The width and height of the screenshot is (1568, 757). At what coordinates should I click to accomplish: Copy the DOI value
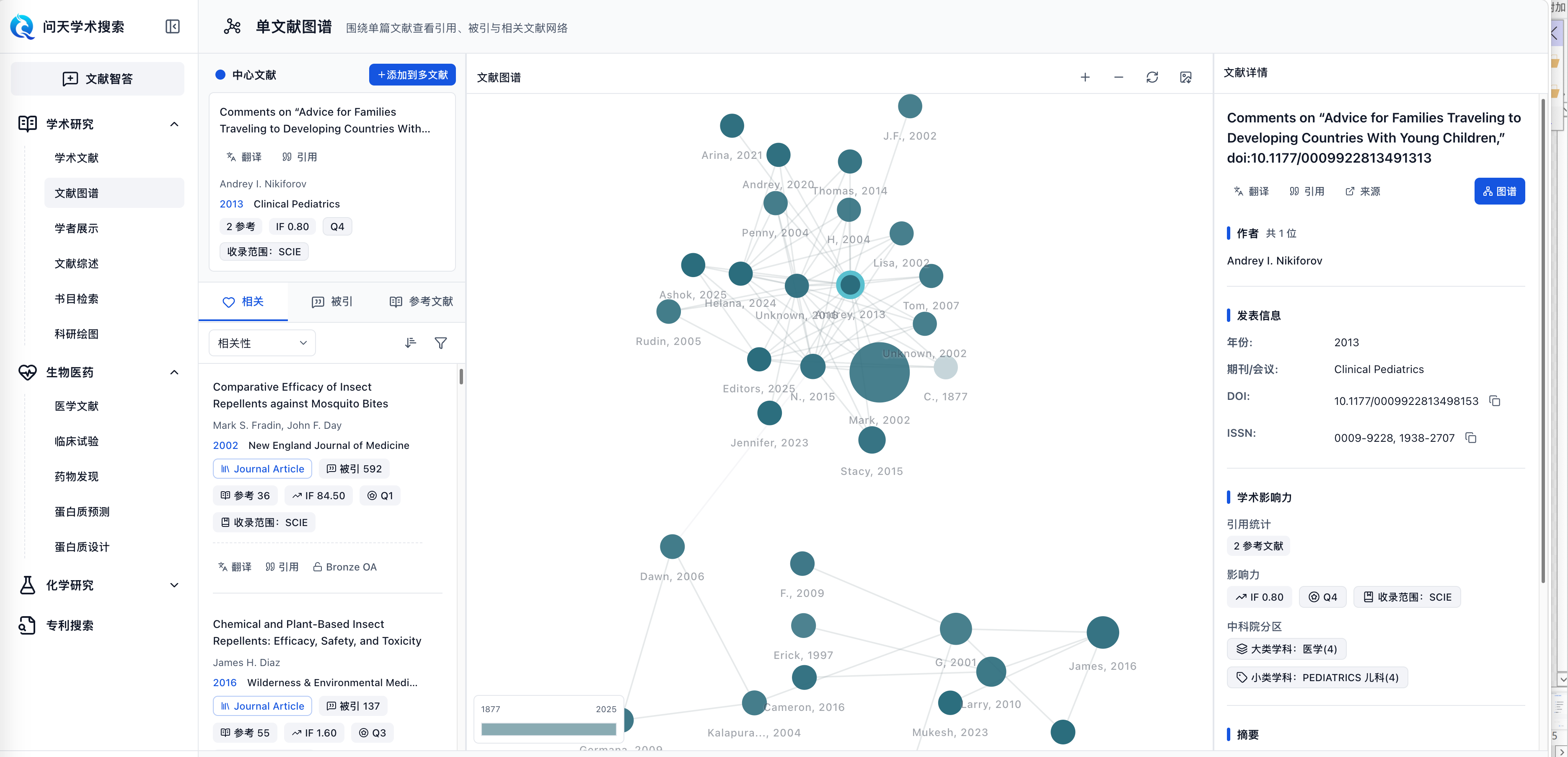(x=1494, y=401)
